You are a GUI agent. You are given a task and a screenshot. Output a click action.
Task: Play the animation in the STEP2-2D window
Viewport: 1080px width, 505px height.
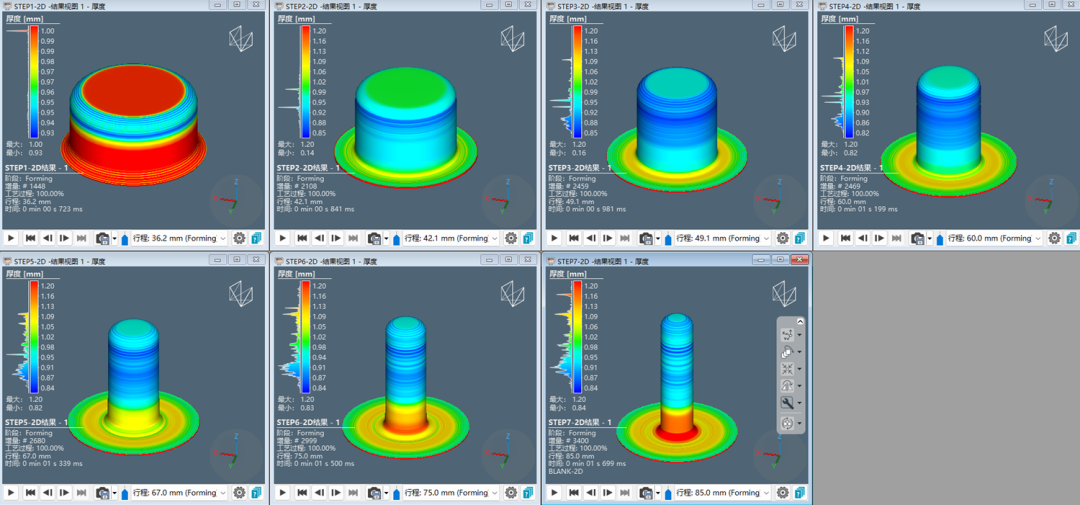click(x=282, y=238)
